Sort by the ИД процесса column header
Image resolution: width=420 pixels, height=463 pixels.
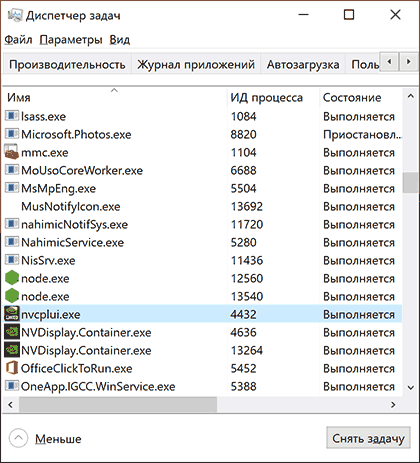pos(273,97)
